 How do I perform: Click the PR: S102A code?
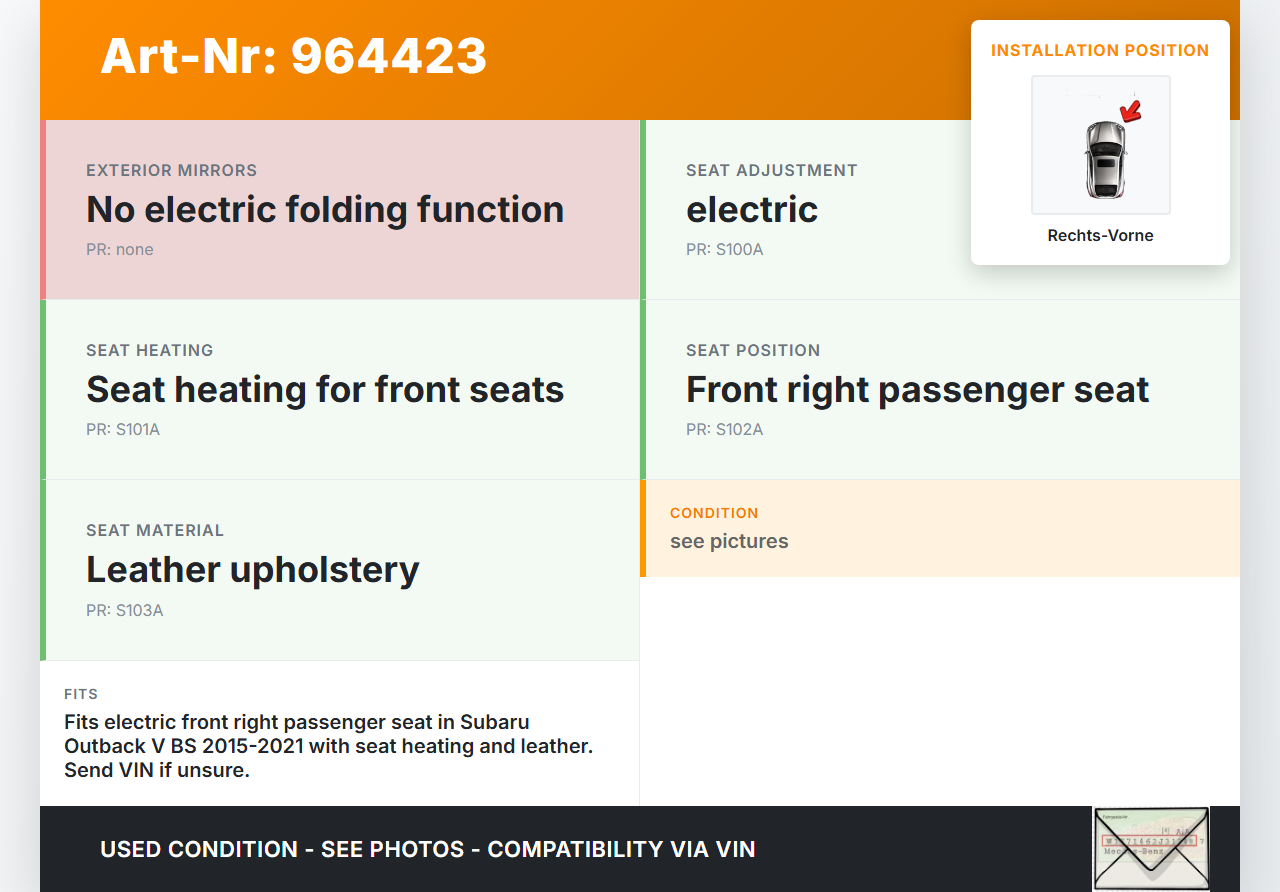point(724,430)
